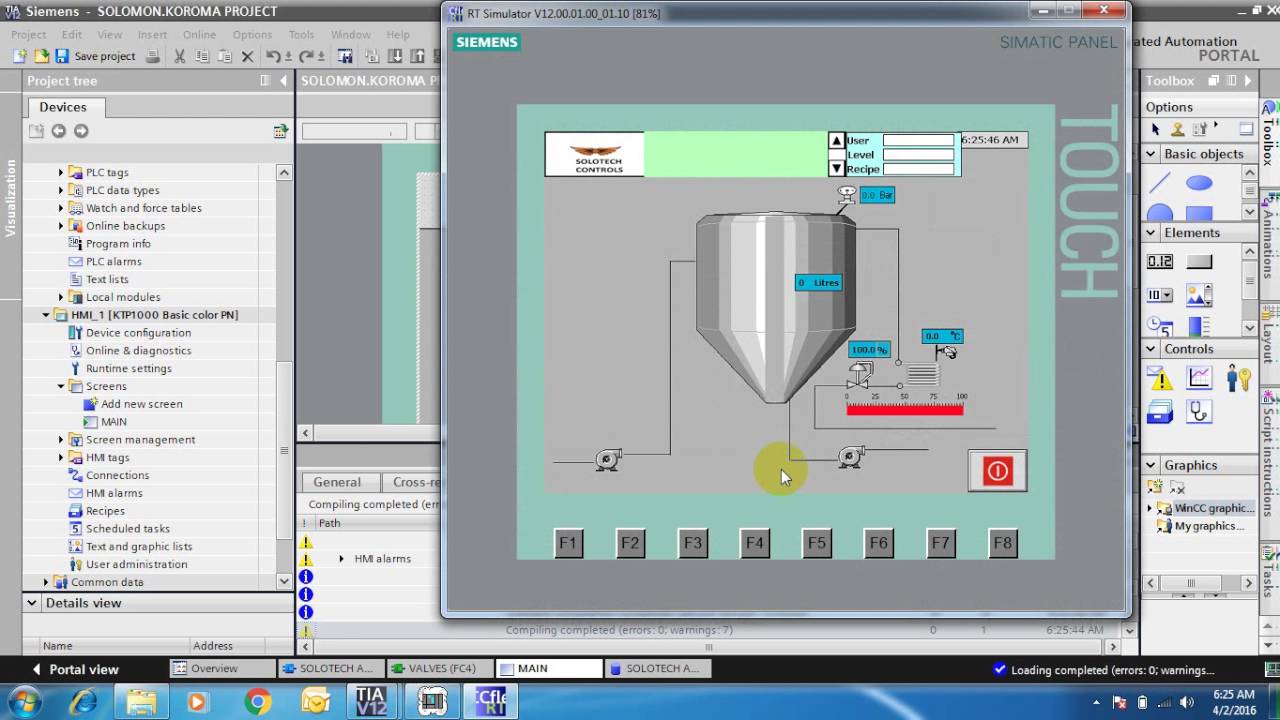Select the Devices tab
This screenshot has width=1280, height=720.
(63, 107)
